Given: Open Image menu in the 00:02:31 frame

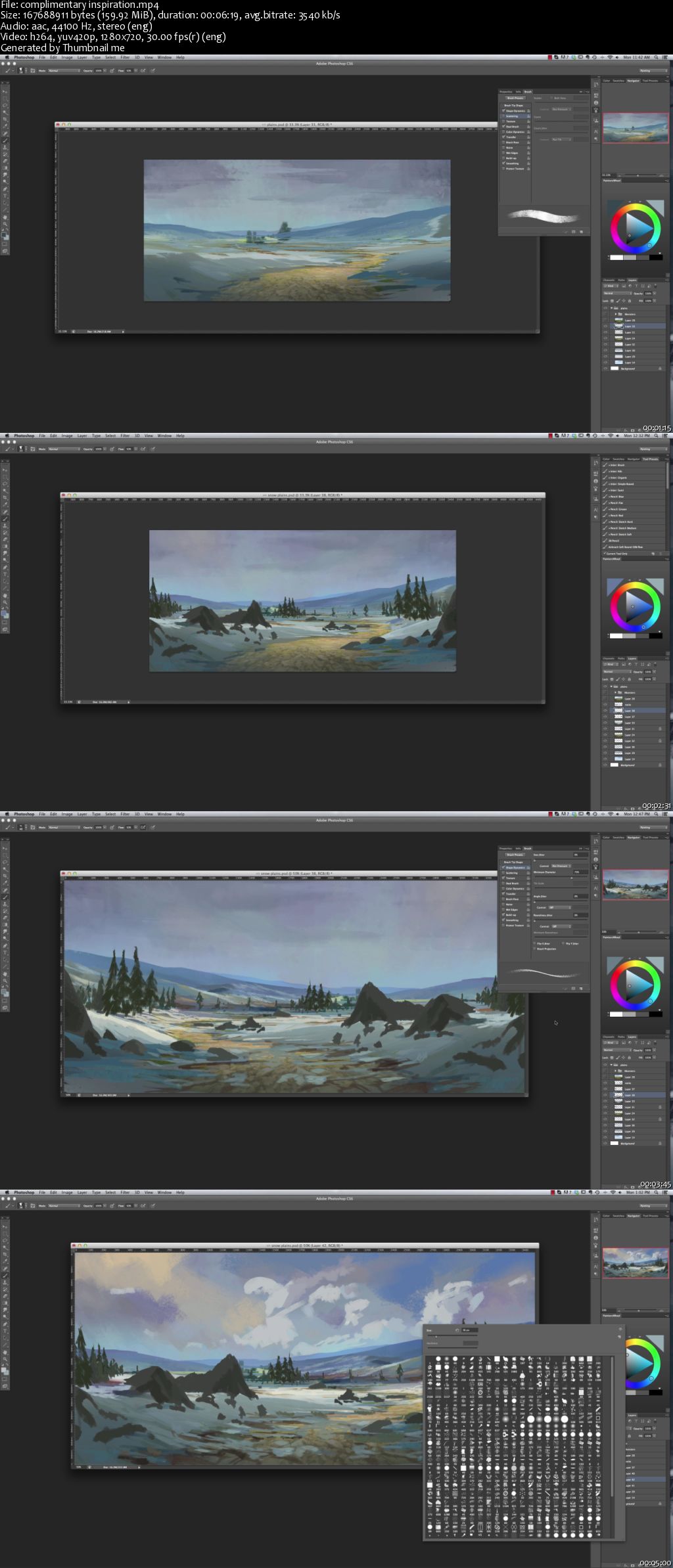Looking at the screenshot, I should [x=67, y=436].
